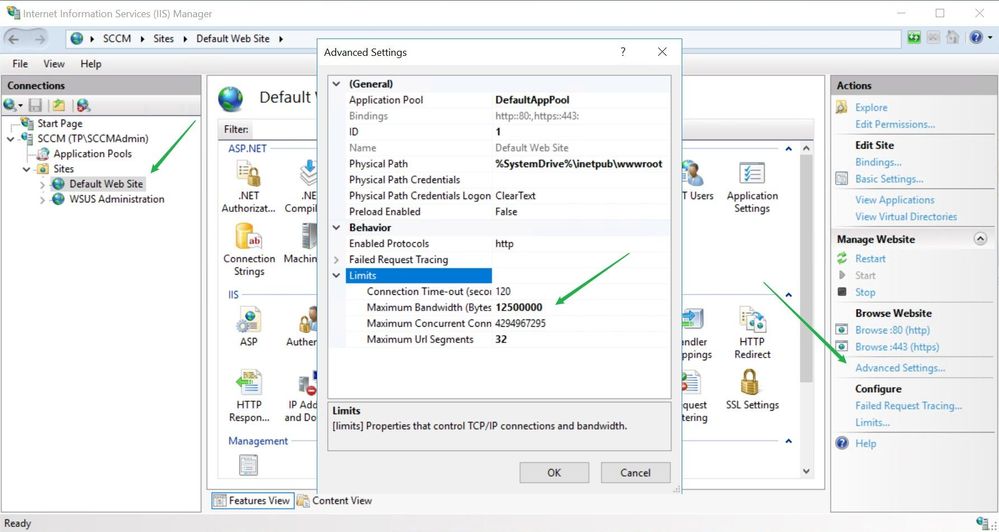Open SSL Settings feature icon
The image size is (999, 532).
[x=752, y=382]
